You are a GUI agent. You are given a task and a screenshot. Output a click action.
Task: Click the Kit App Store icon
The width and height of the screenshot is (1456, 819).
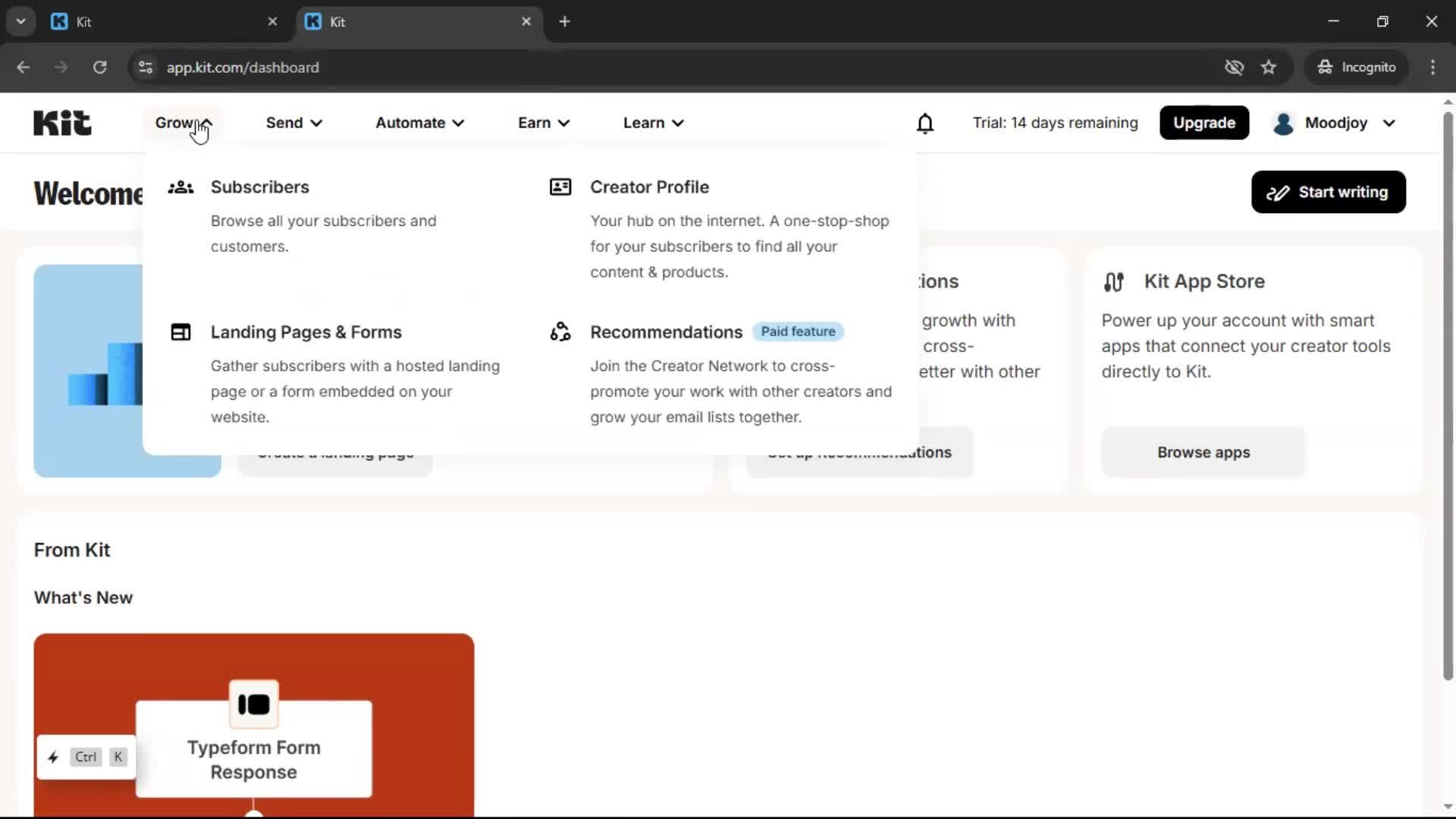[1114, 281]
